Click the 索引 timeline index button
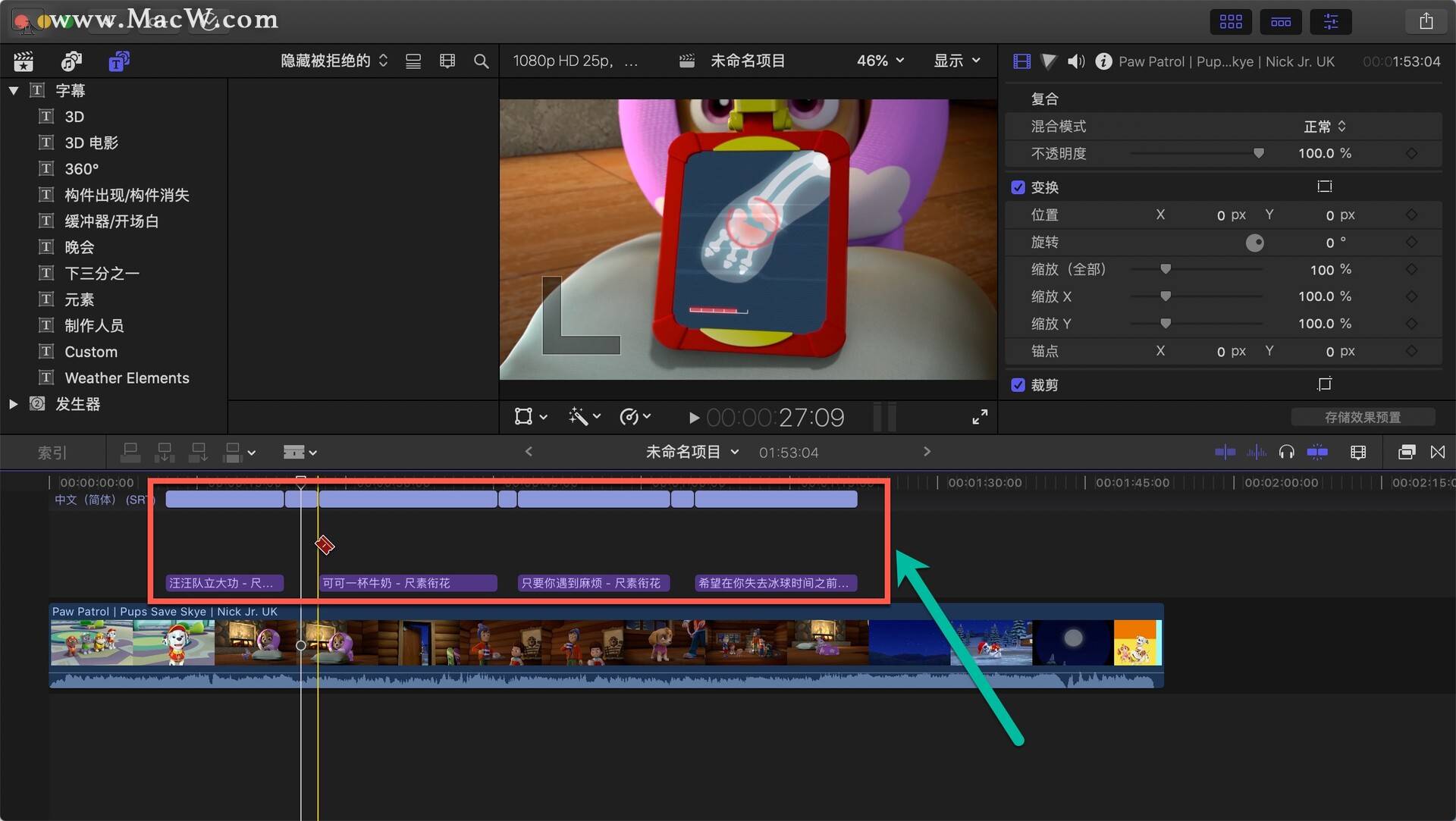Viewport: 1456px width, 821px height. click(52, 453)
